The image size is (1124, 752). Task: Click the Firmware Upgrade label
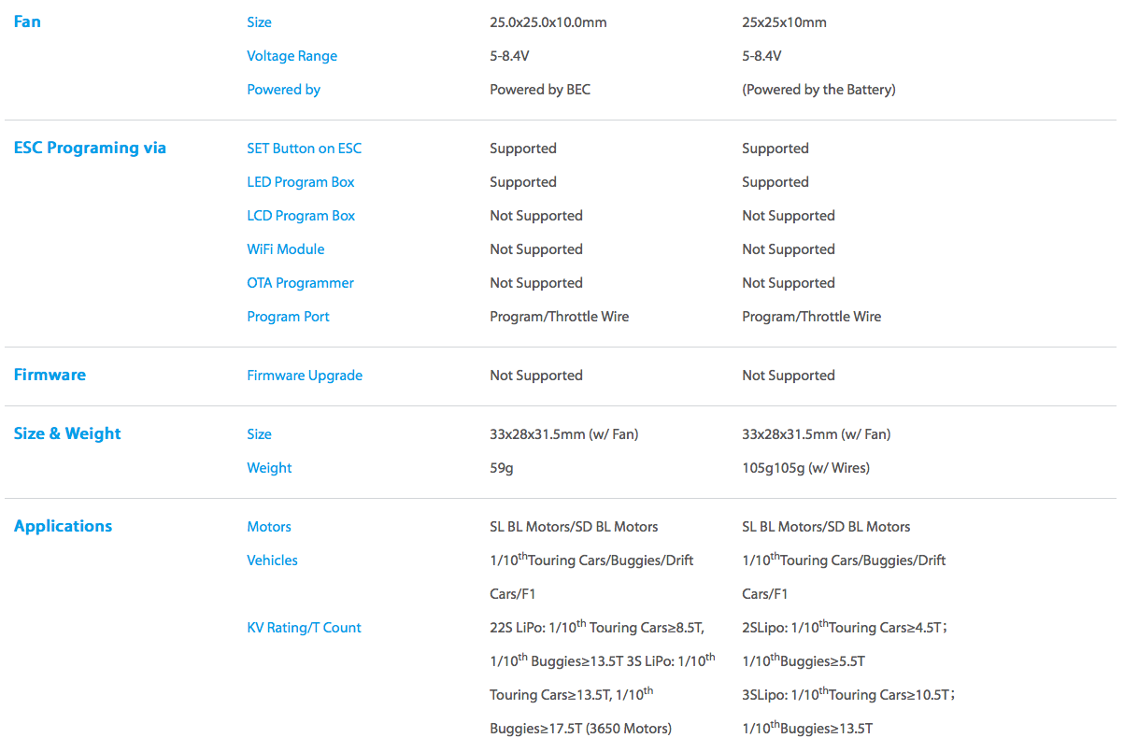pos(305,376)
